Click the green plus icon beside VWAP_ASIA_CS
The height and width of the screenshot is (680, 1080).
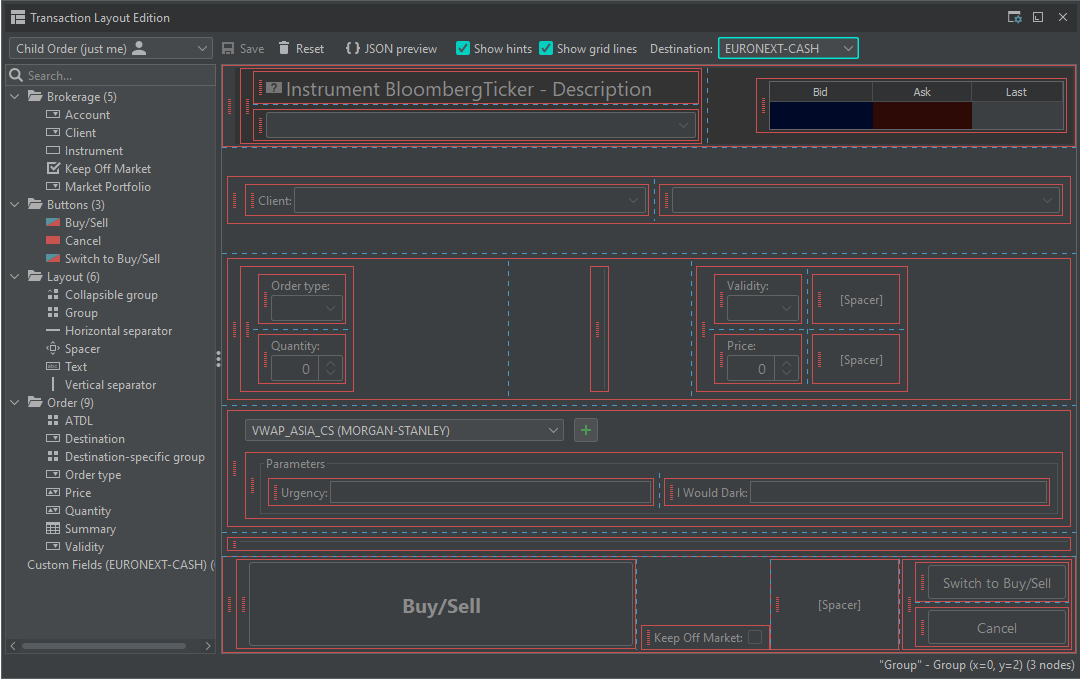coord(585,428)
